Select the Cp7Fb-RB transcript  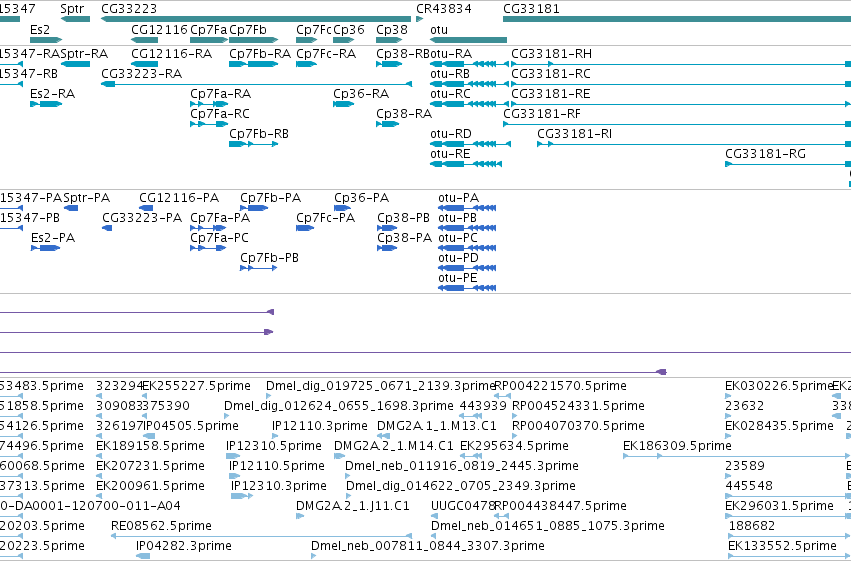click(x=259, y=134)
